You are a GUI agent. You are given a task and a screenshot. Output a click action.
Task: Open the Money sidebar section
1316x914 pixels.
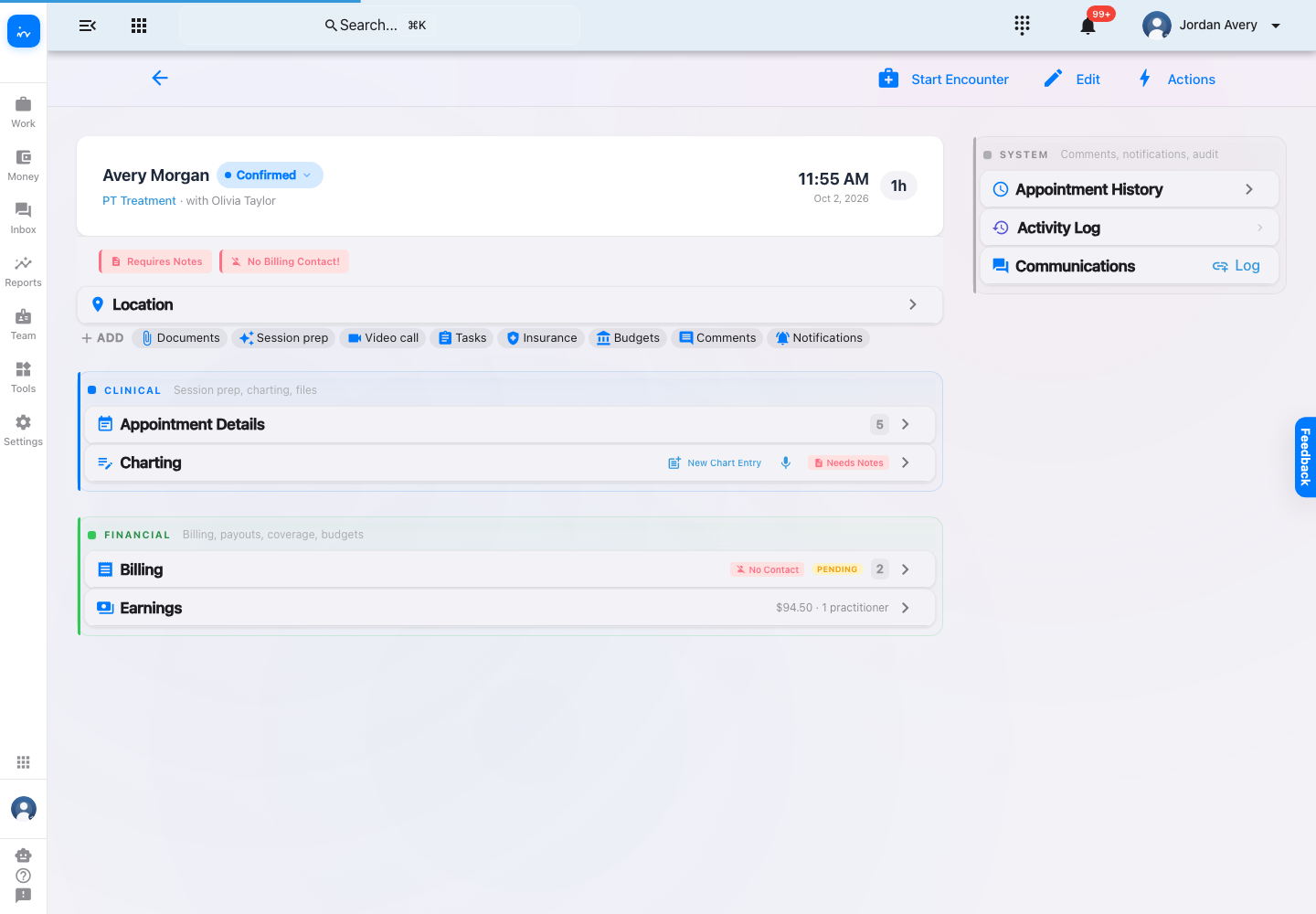(x=23, y=165)
